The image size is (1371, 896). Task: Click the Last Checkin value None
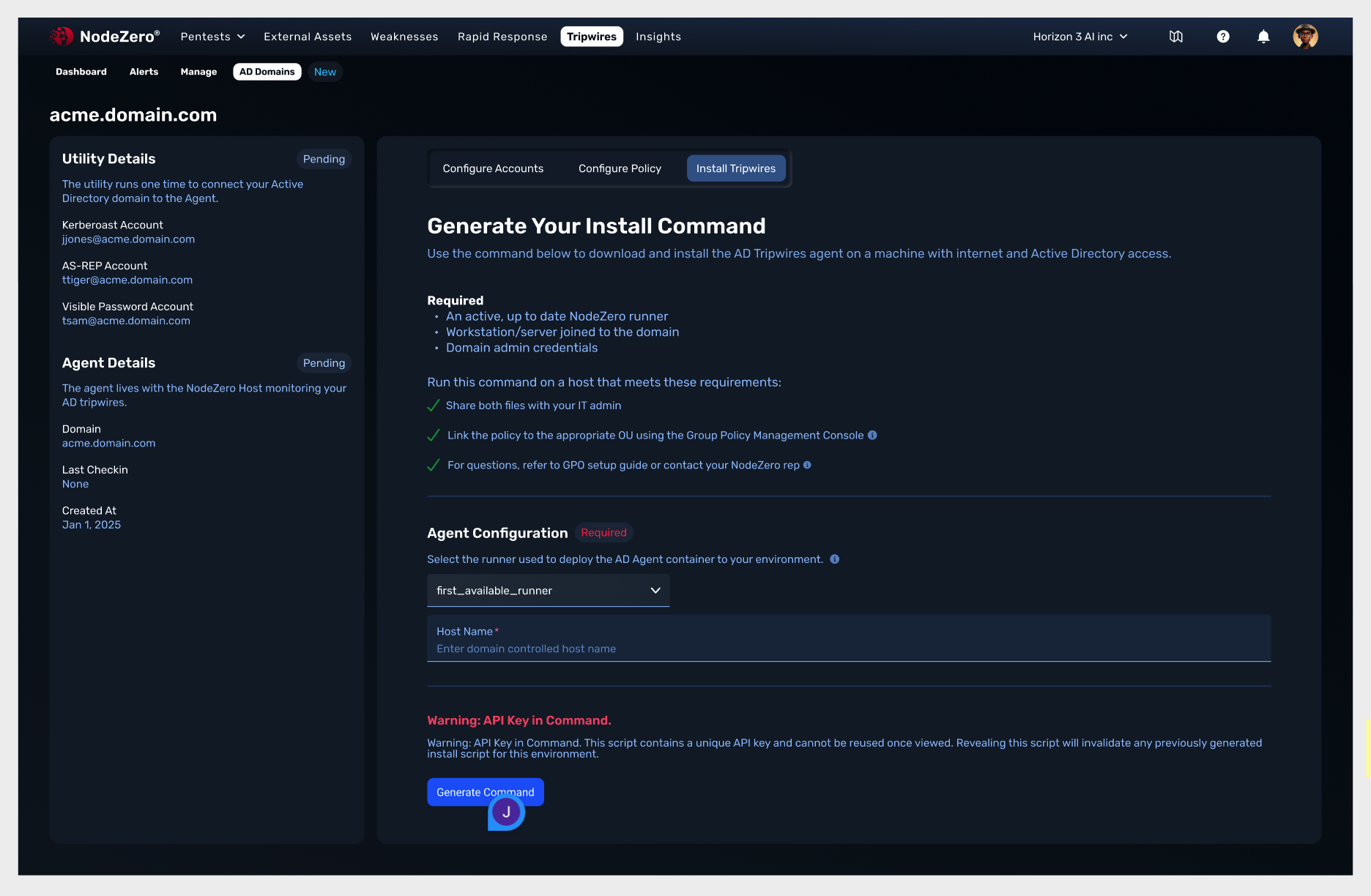[75, 484]
